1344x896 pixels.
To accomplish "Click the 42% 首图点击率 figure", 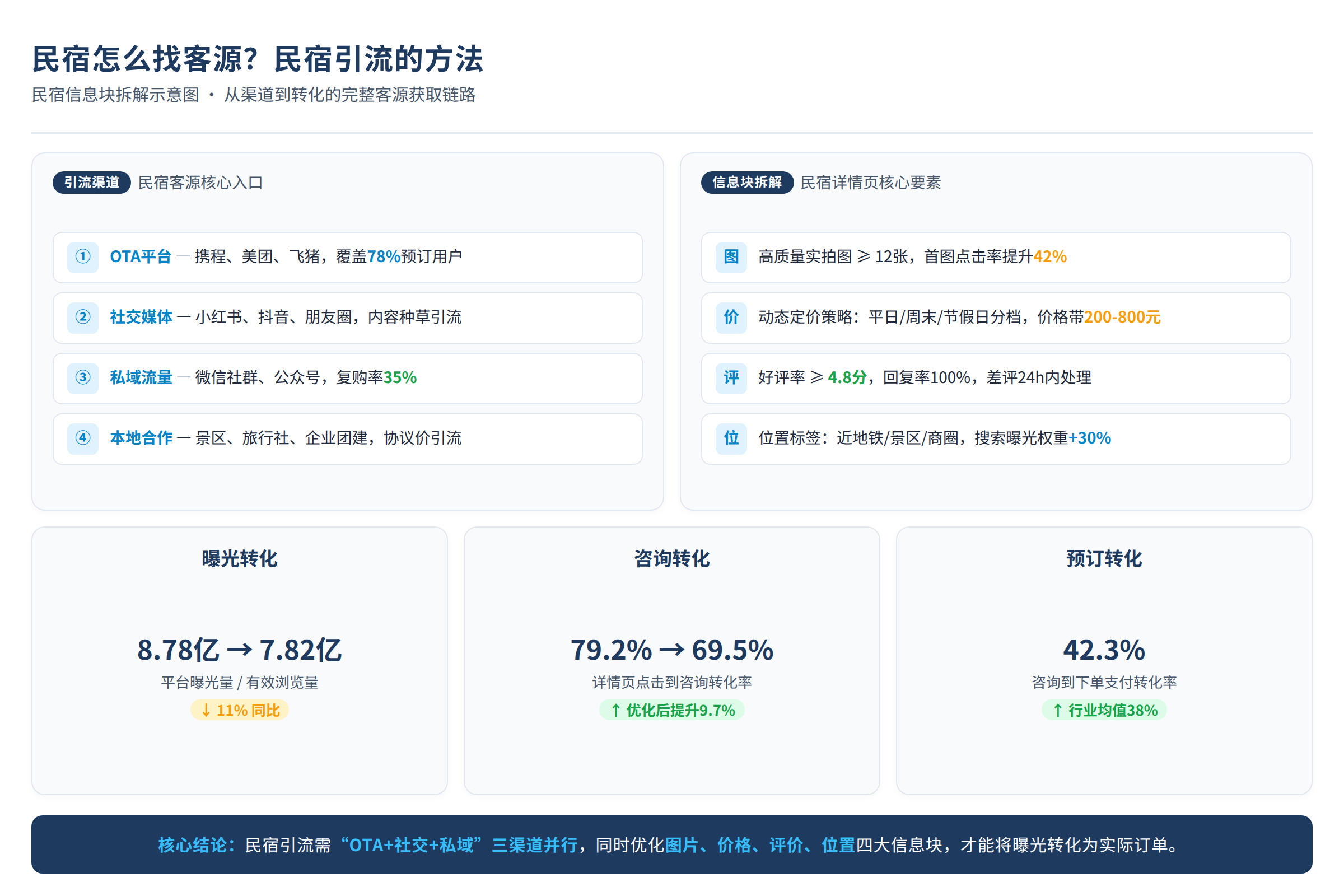I will point(1049,256).
